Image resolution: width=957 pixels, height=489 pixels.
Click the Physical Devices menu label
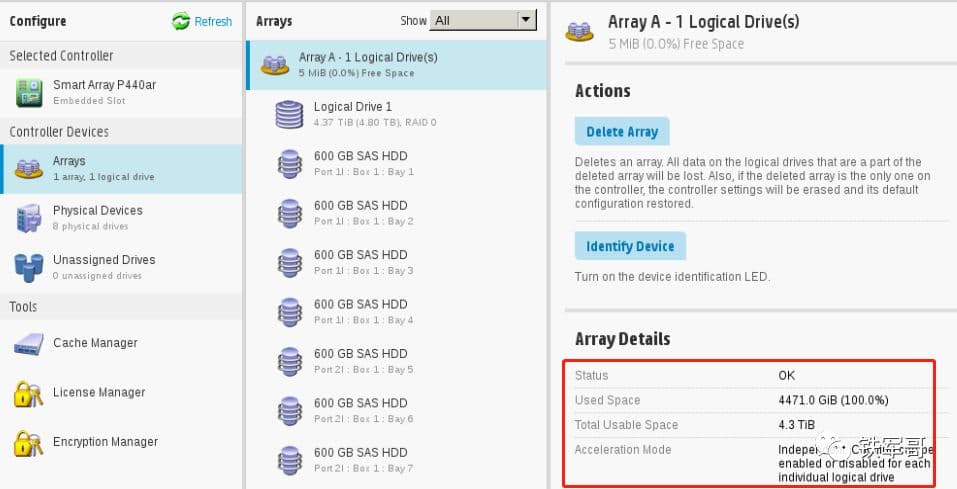pyautogui.click(x=98, y=211)
